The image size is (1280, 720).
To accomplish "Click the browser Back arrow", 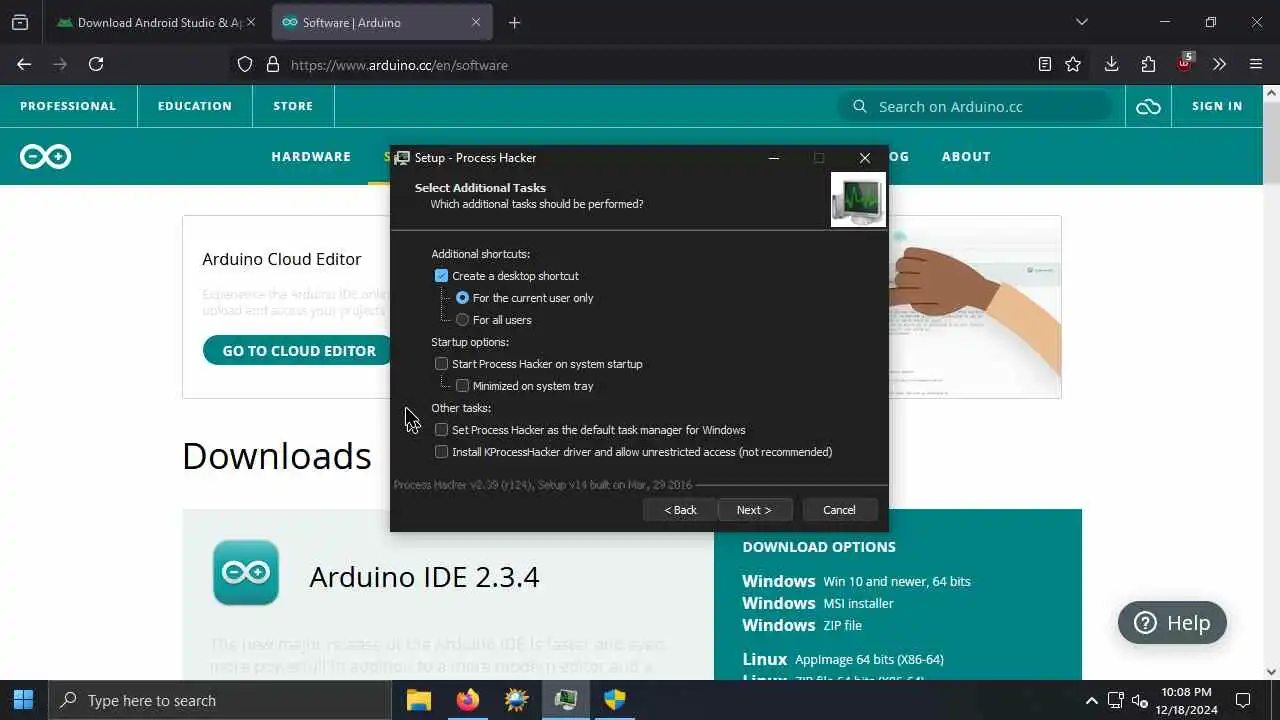I will [24, 64].
